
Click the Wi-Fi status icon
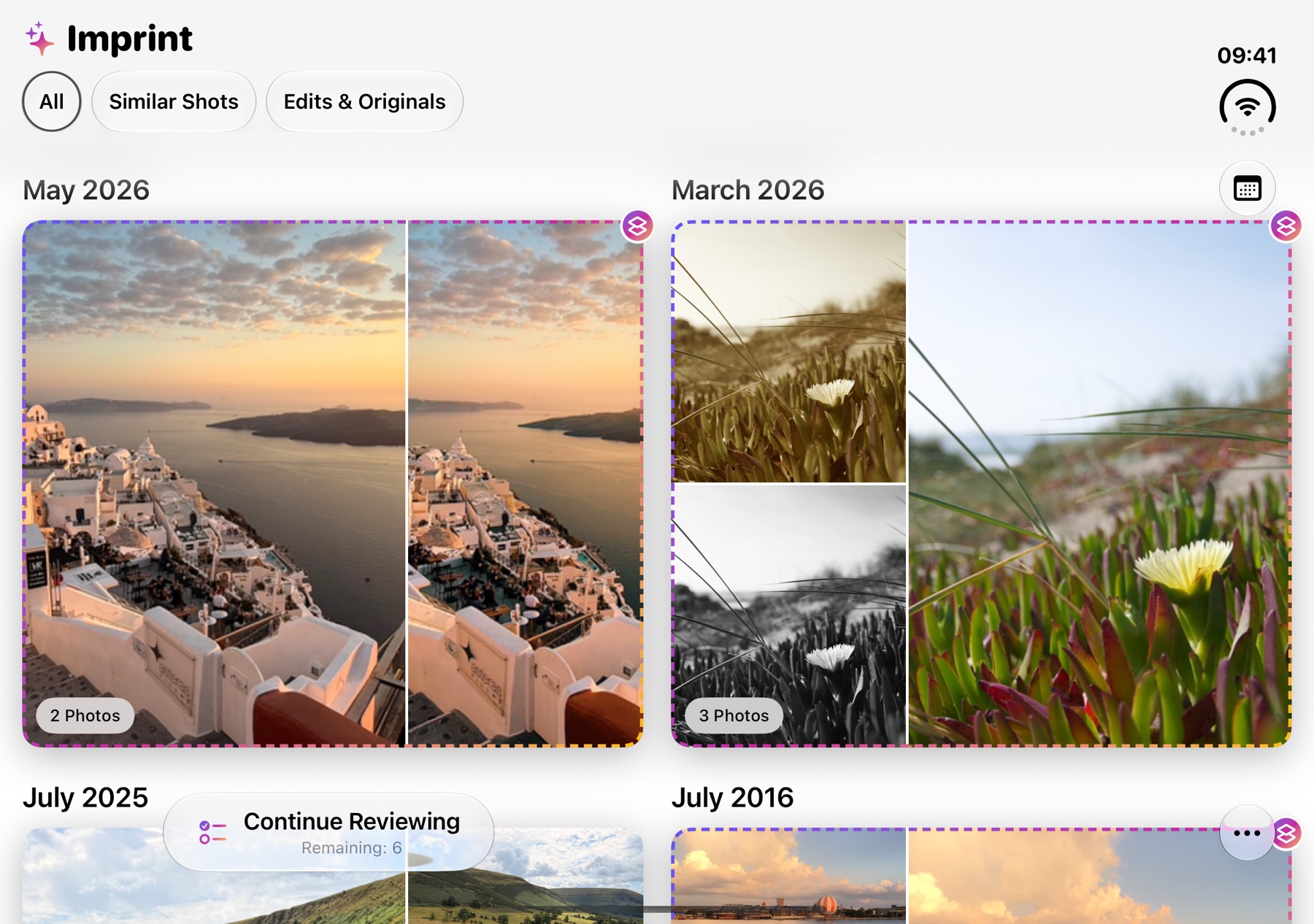[x=1248, y=108]
